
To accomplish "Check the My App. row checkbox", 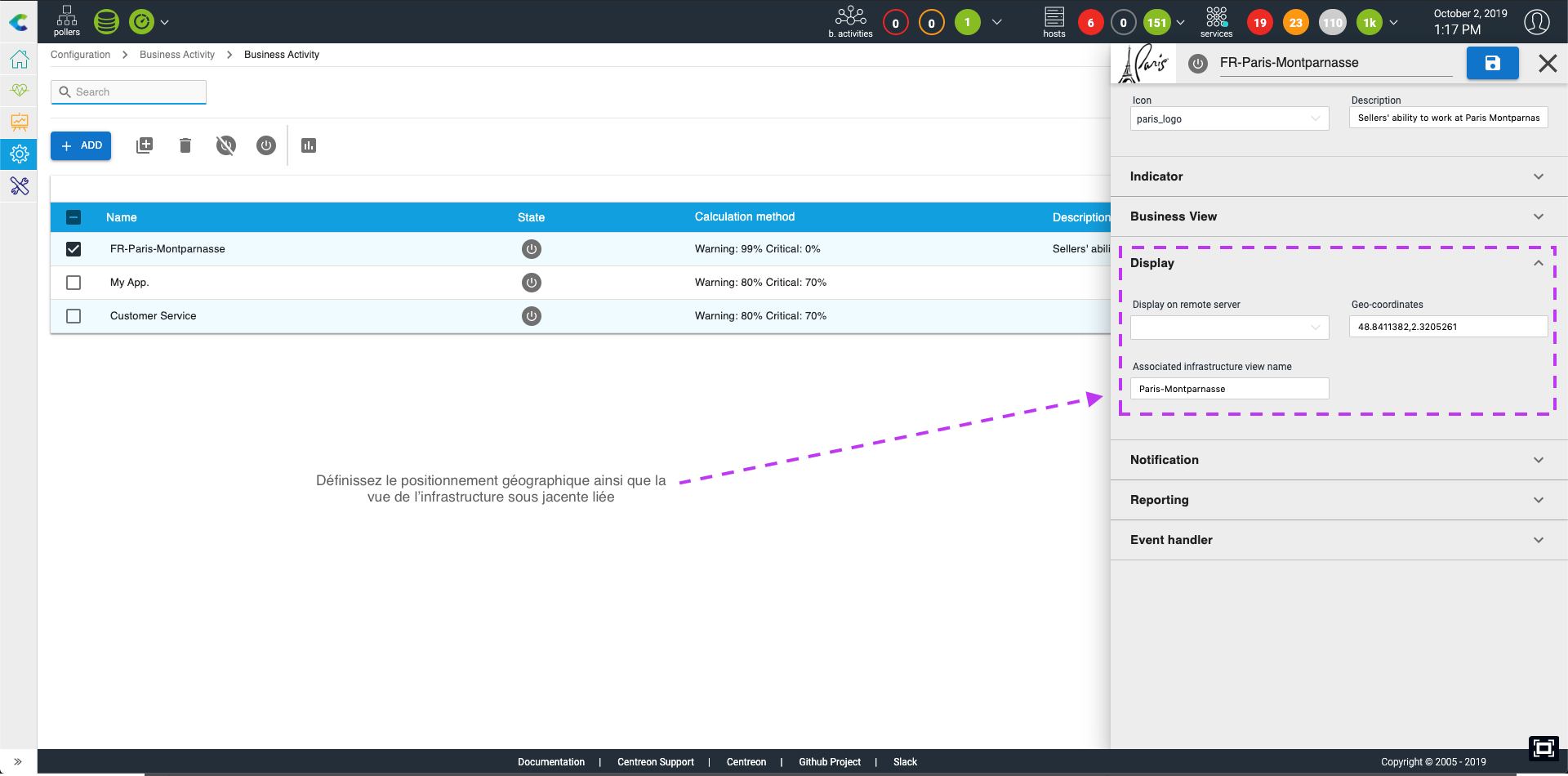I will pyautogui.click(x=73, y=283).
